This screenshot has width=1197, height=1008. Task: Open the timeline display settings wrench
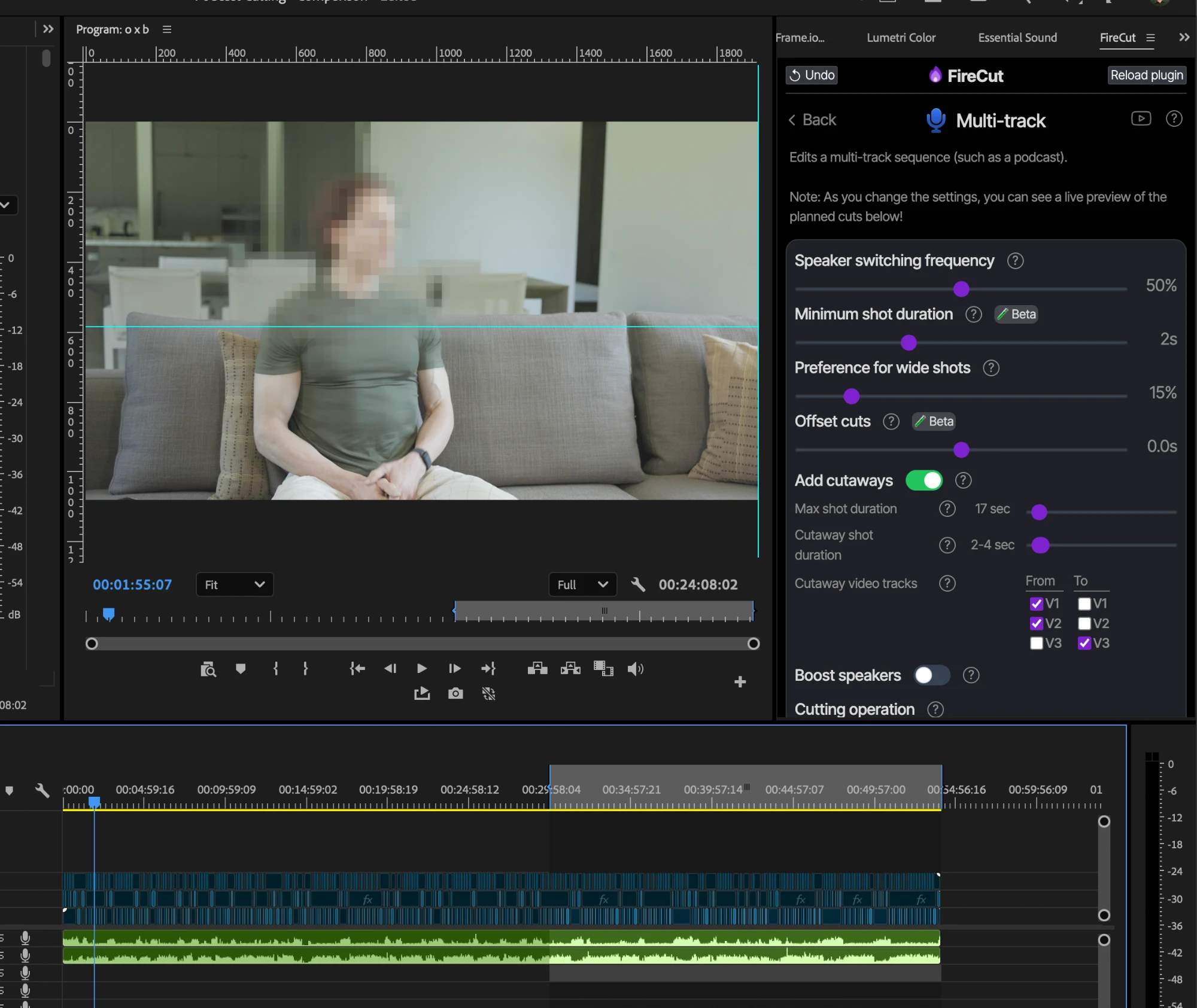[42, 790]
